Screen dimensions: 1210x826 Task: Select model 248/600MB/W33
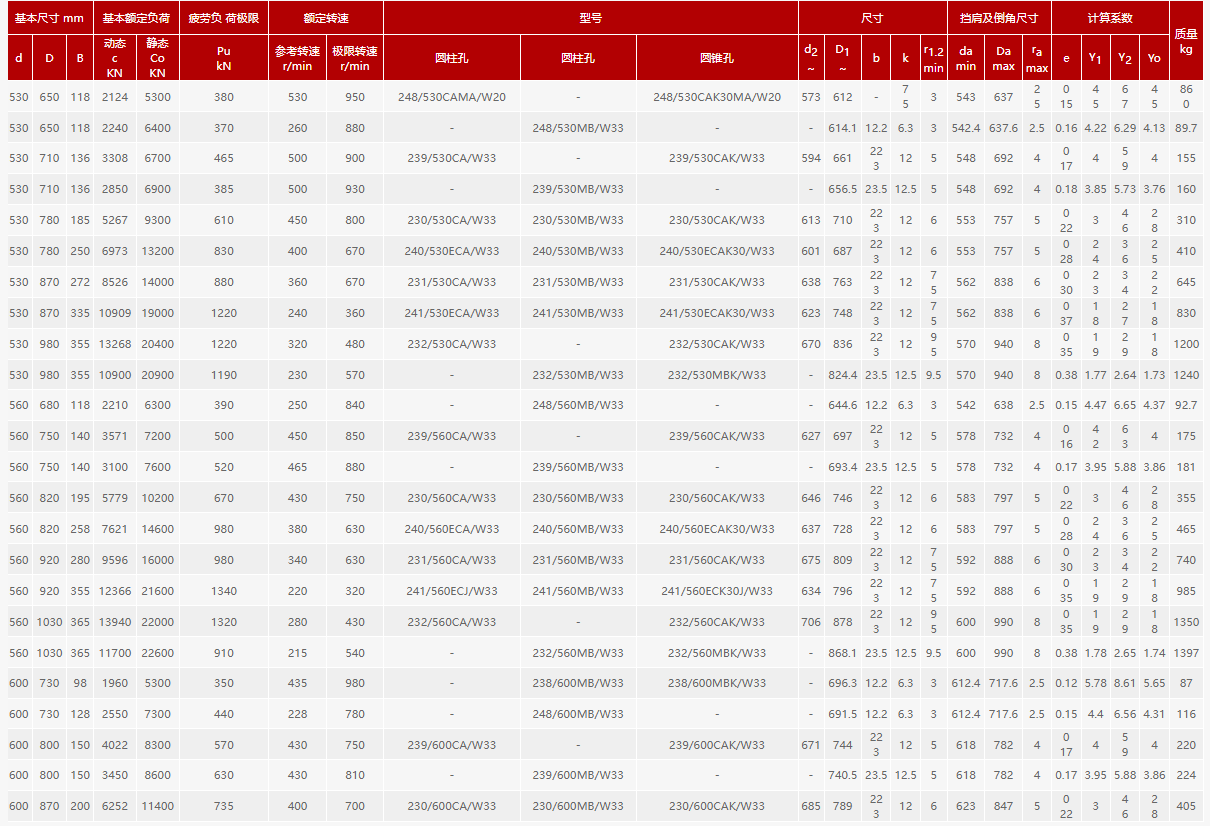(x=577, y=714)
